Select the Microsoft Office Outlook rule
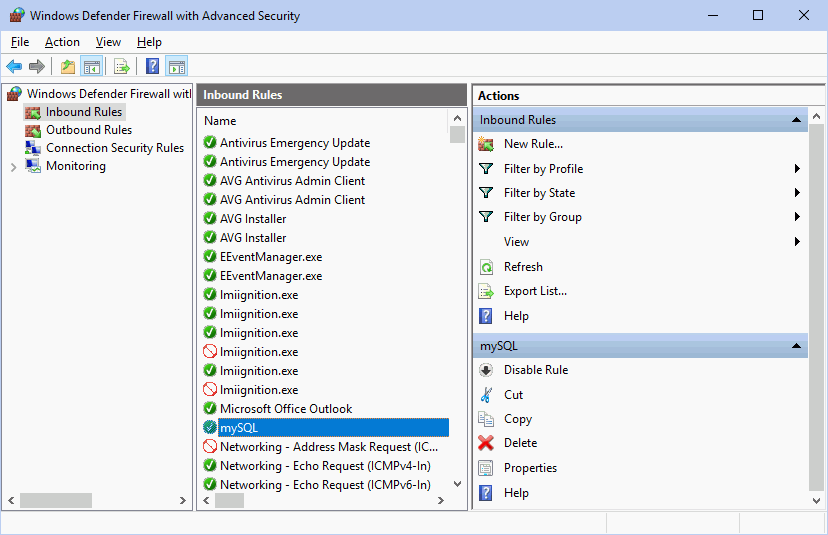This screenshot has height=535, width=828. (x=286, y=408)
